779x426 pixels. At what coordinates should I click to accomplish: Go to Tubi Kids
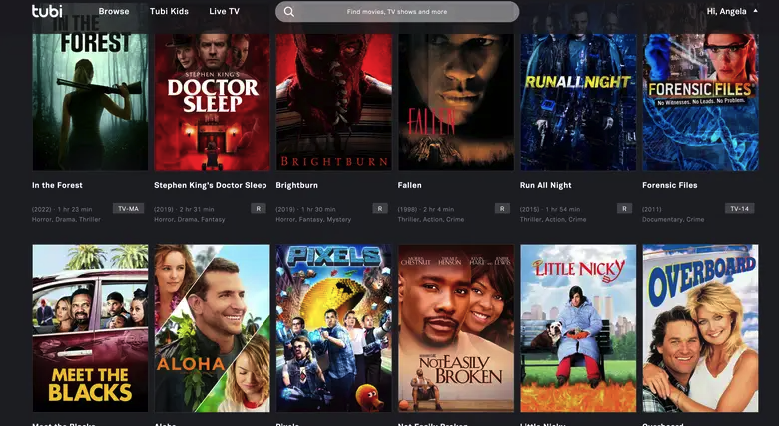click(169, 11)
